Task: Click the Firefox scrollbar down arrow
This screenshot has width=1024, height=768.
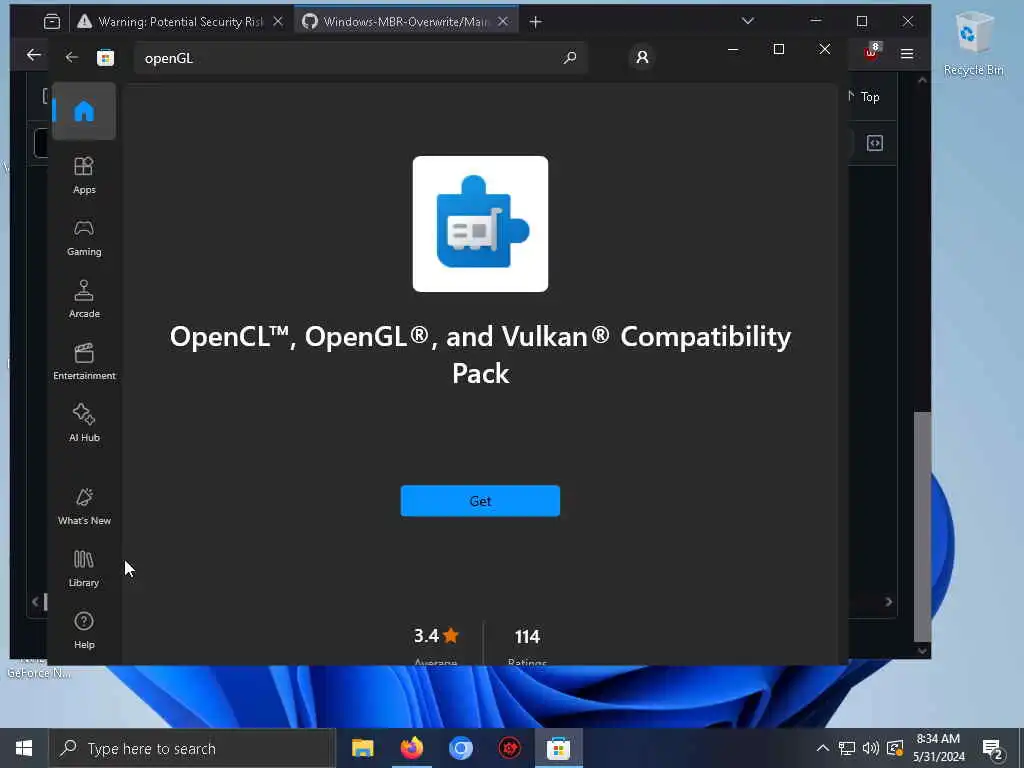Action: coord(922,650)
